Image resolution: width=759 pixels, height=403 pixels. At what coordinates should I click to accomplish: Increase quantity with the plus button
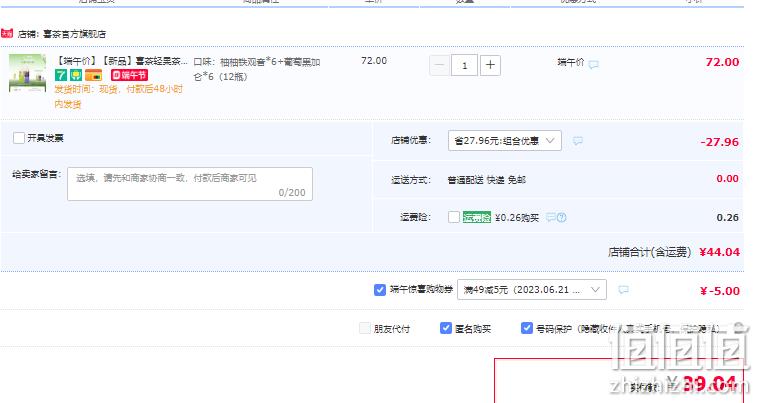tap(490, 65)
